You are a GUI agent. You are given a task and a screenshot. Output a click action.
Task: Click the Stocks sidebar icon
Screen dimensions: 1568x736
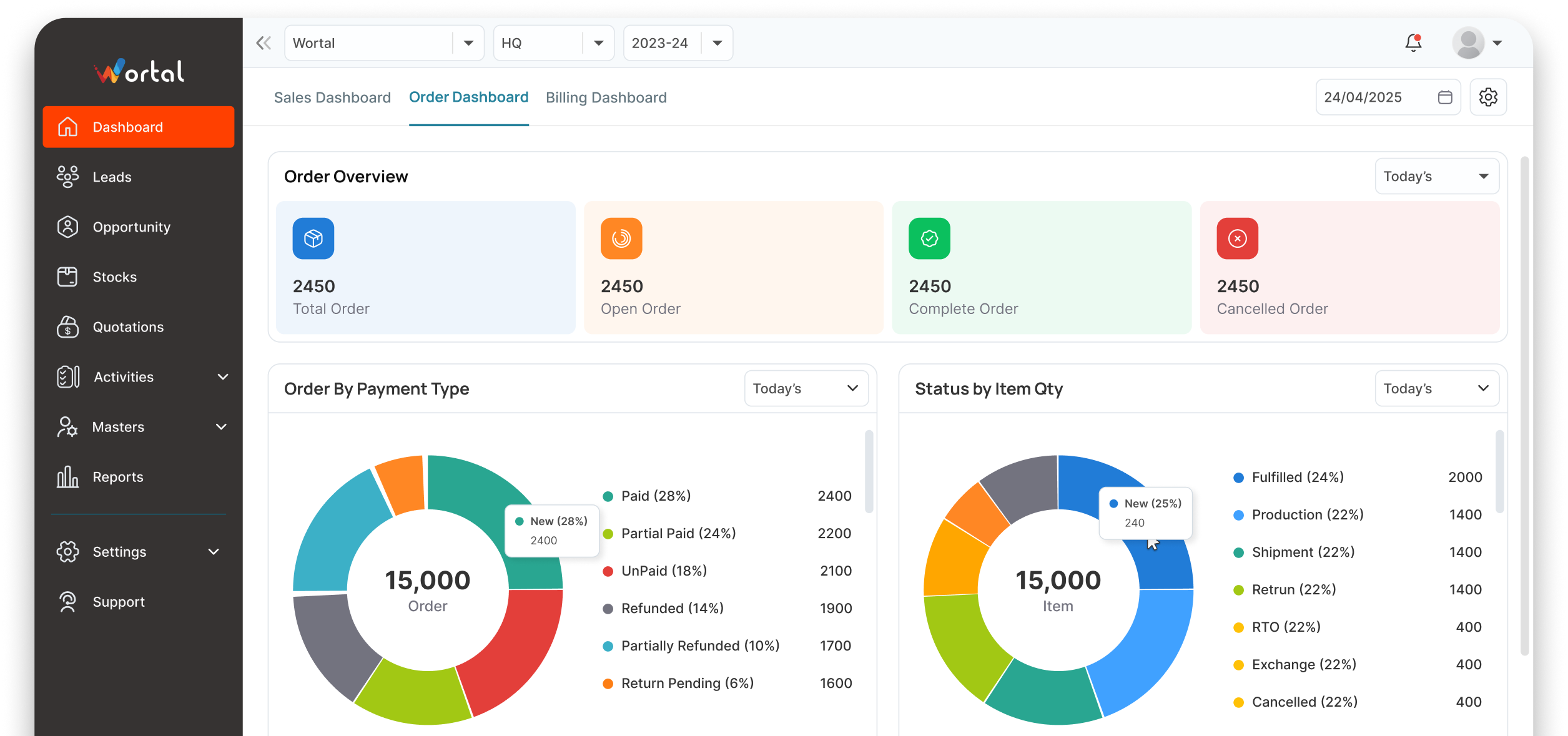67,277
